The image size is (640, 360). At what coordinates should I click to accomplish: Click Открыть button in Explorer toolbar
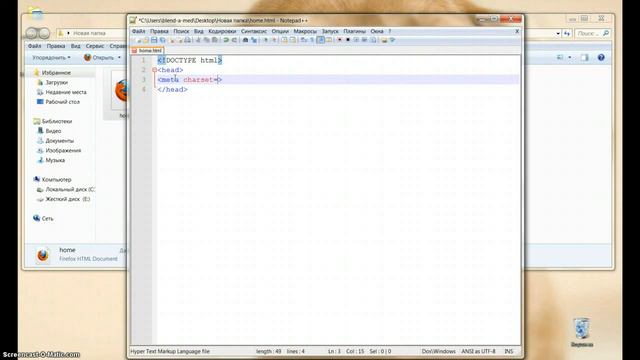point(99,58)
